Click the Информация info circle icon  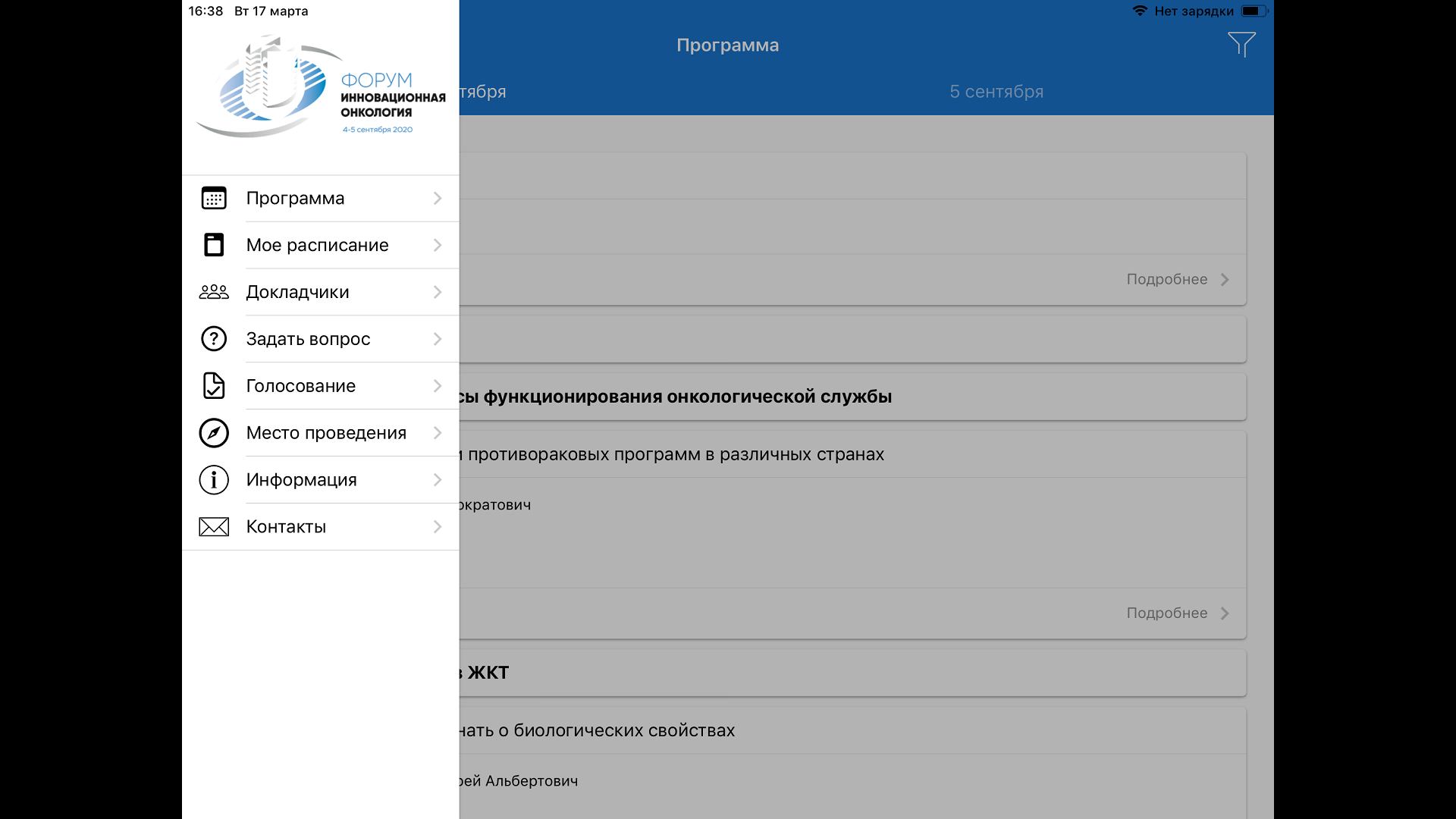point(214,480)
